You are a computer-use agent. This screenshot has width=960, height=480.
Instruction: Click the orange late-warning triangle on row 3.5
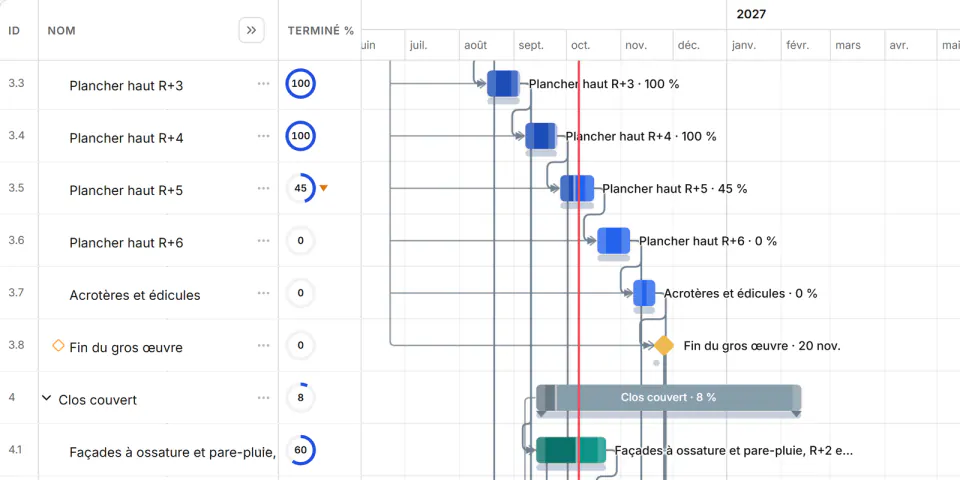pos(324,189)
